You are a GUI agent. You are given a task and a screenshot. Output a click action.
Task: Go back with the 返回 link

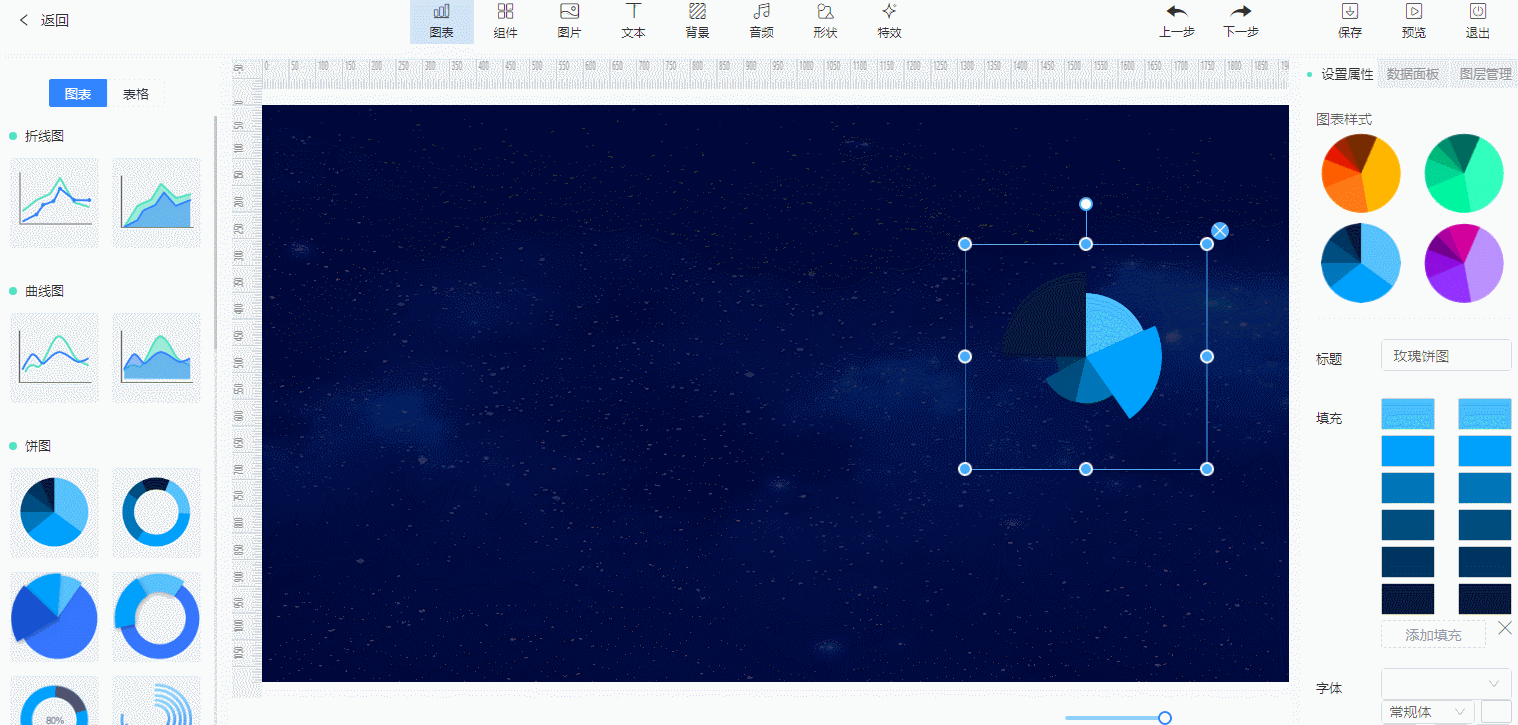tap(44, 20)
